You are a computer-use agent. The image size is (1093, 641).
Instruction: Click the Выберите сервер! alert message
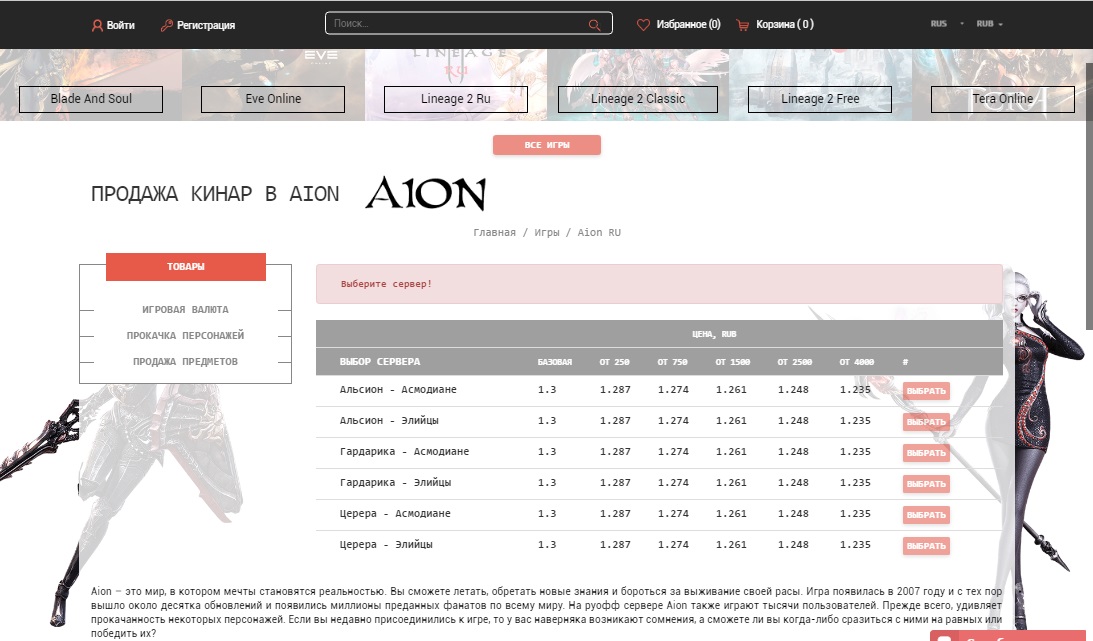point(659,284)
